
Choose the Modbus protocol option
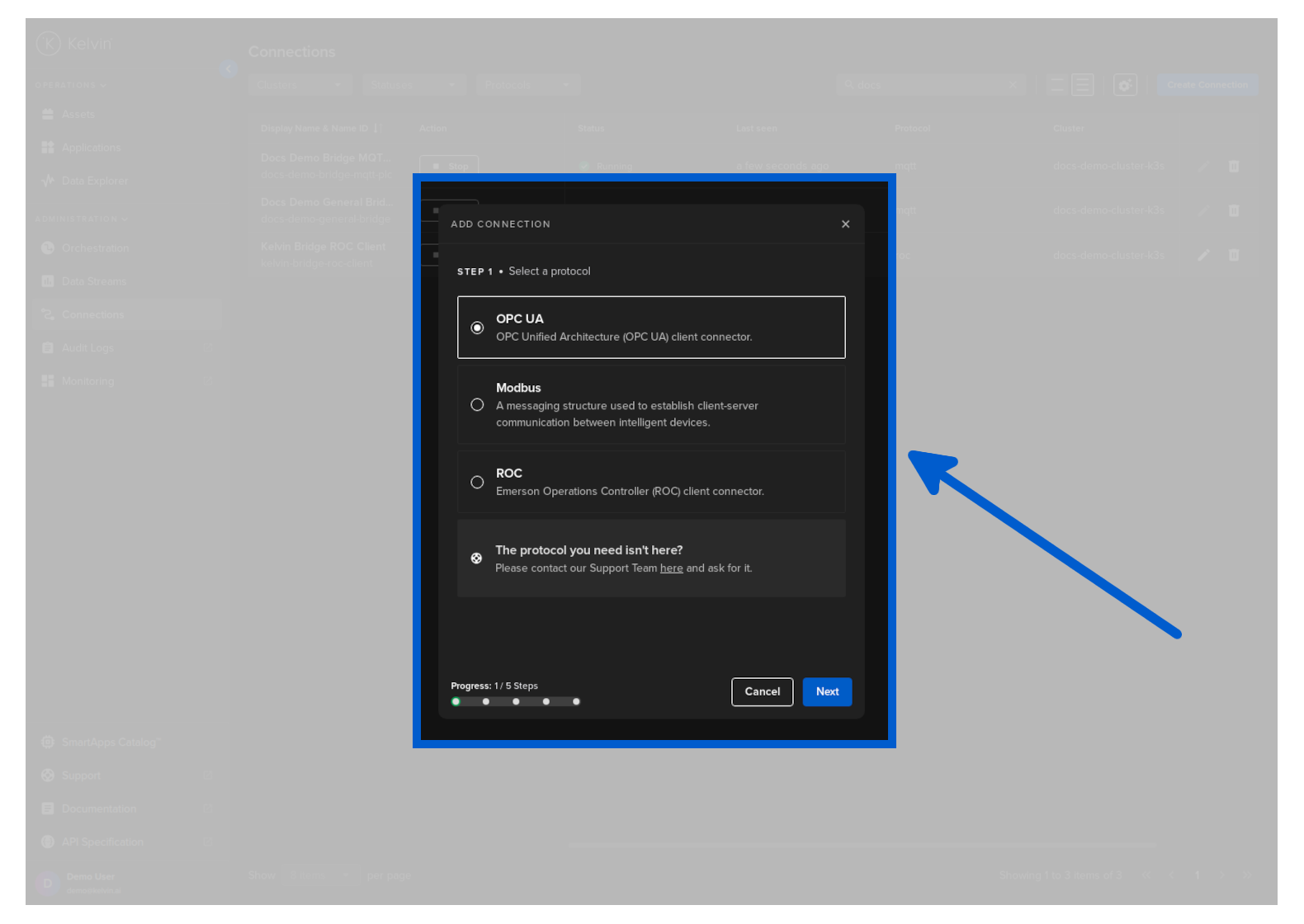pyautogui.click(x=477, y=405)
